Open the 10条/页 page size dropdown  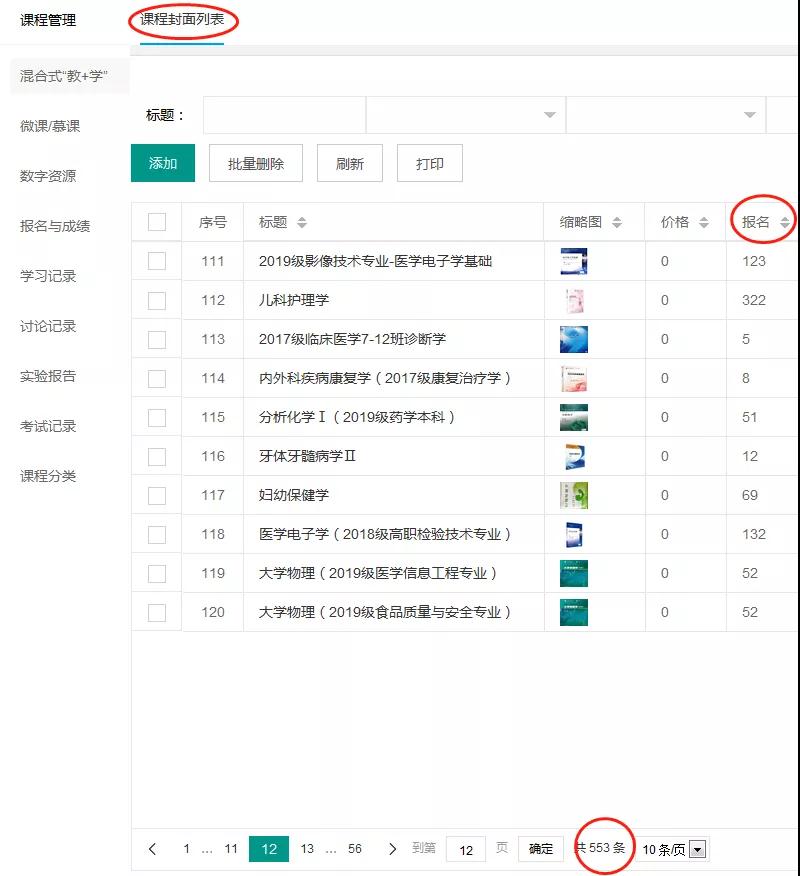coord(674,850)
